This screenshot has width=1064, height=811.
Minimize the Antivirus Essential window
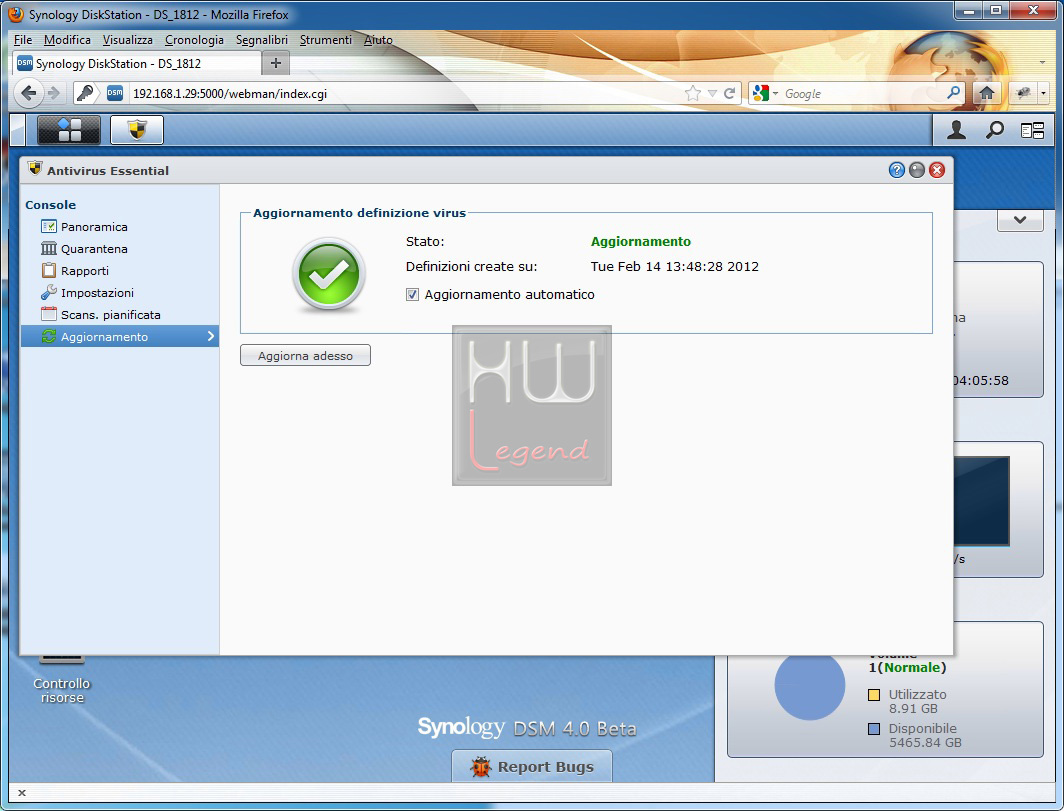coord(917,170)
